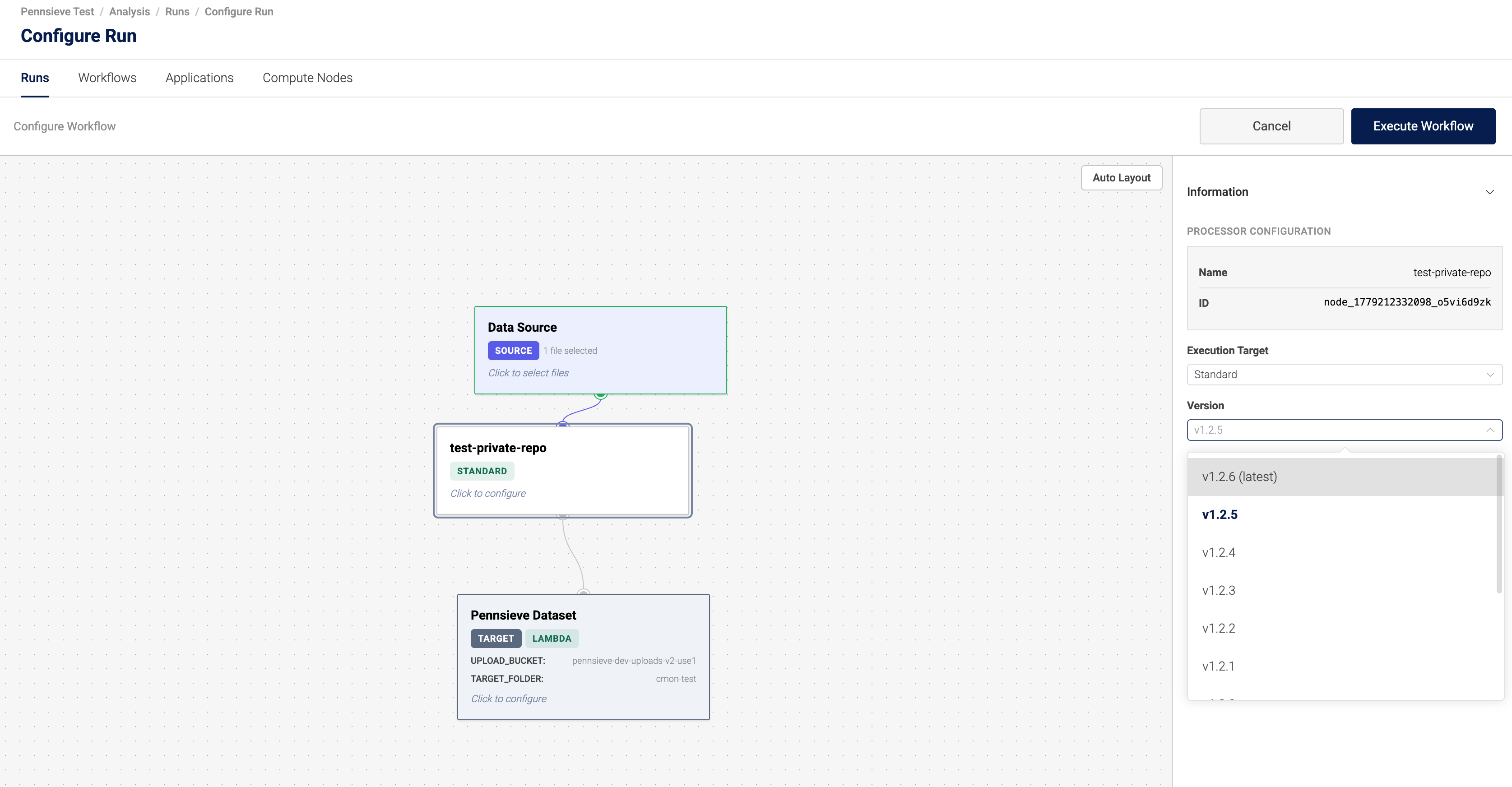The height and width of the screenshot is (787, 1512).
Task: Collapse the Information panel chevron
Action: click(1489, 192)
